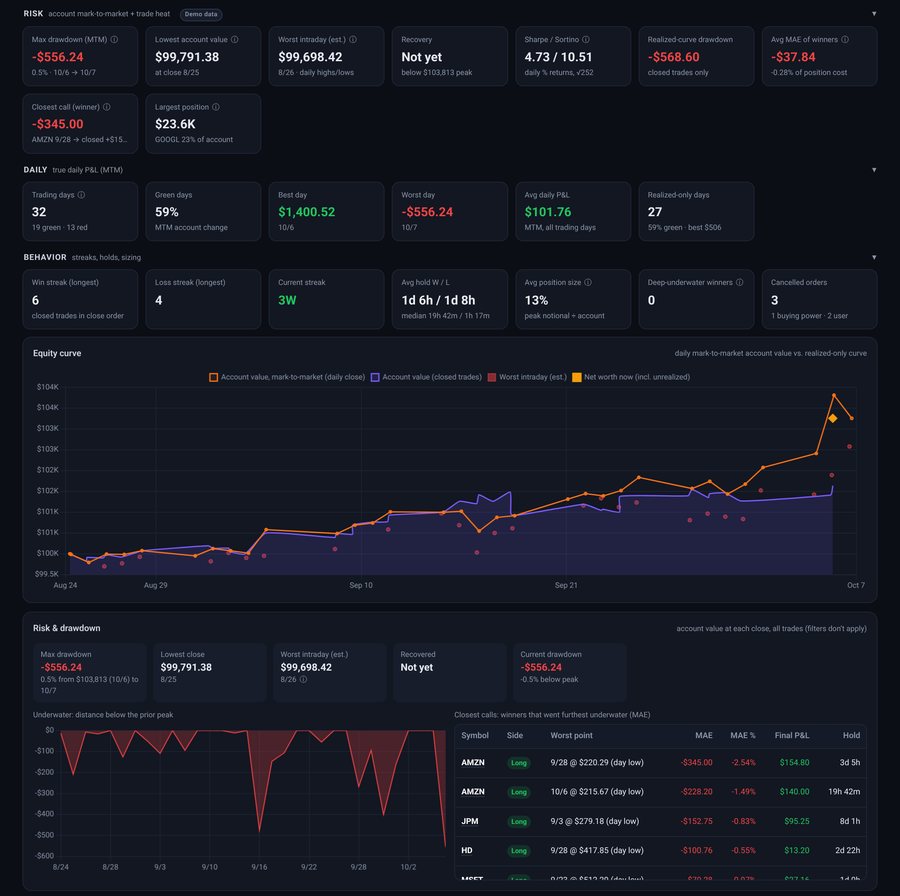Click the Long badge in the JPM row

pos(519,821)
